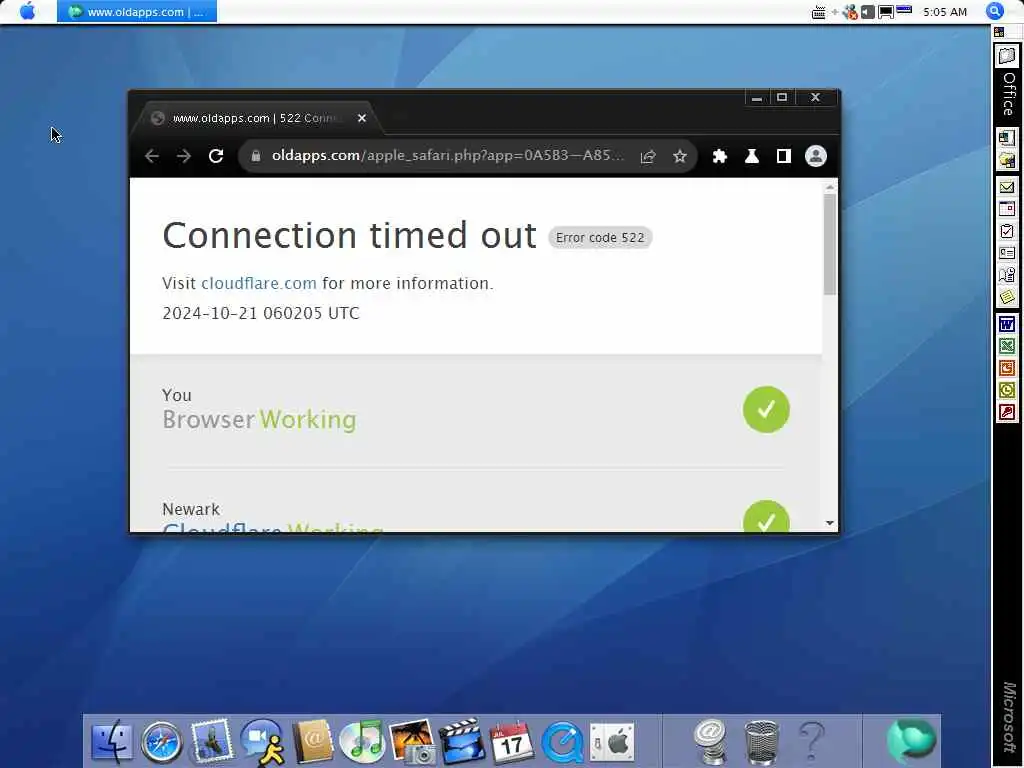
Task: Reload the oldapps.com page
Action: (216, 156)
